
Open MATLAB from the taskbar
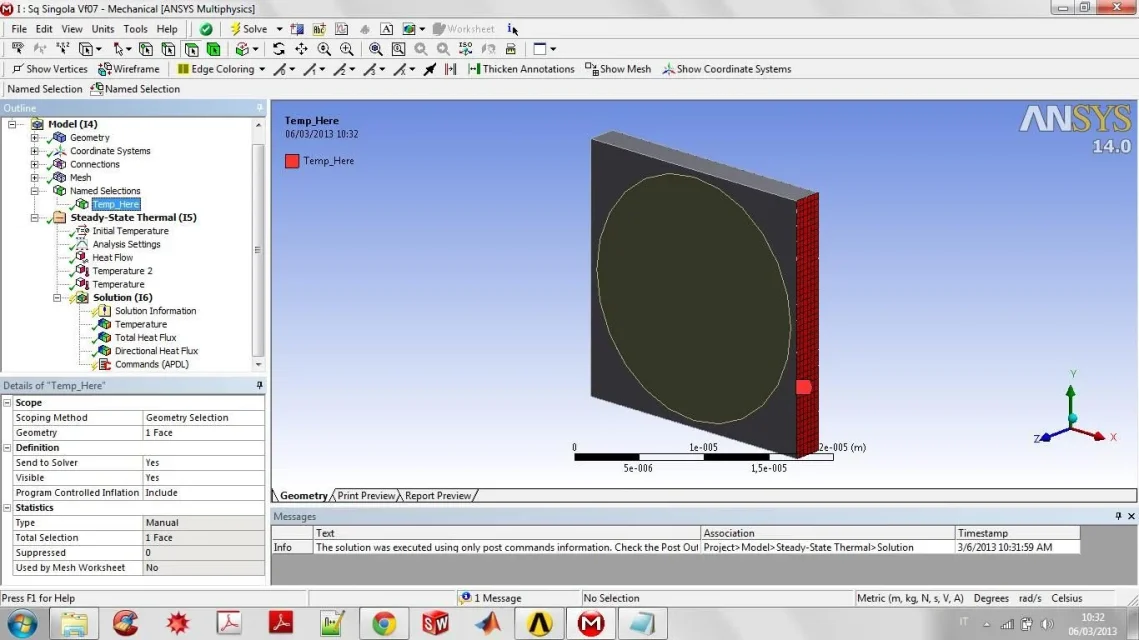pyautogui.click(x=488, y=624)
